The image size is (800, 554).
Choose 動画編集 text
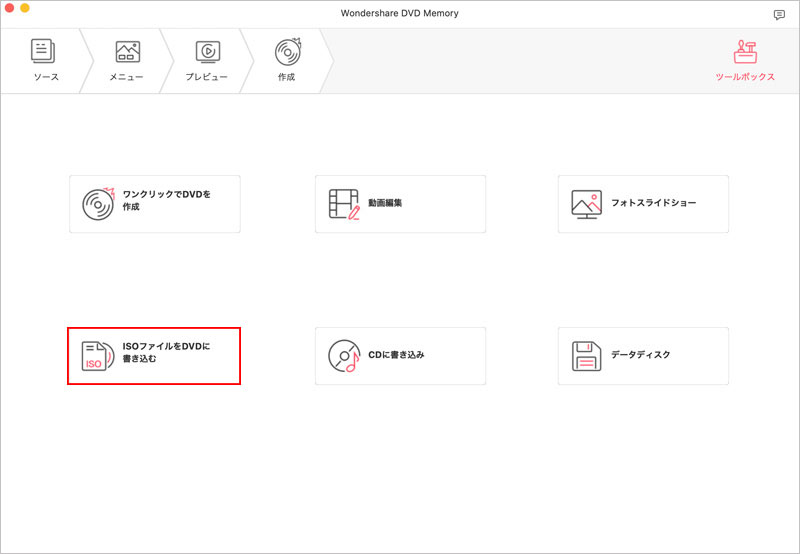[385, 203]
